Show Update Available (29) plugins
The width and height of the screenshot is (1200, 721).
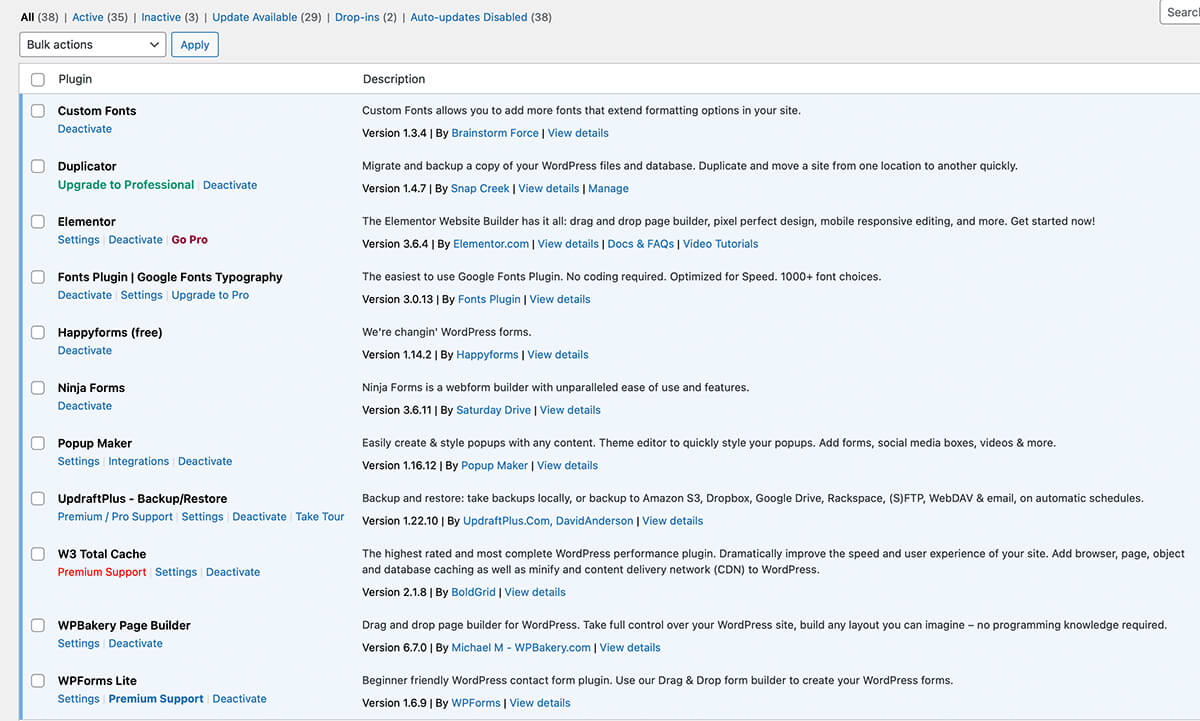click(267, 17)
